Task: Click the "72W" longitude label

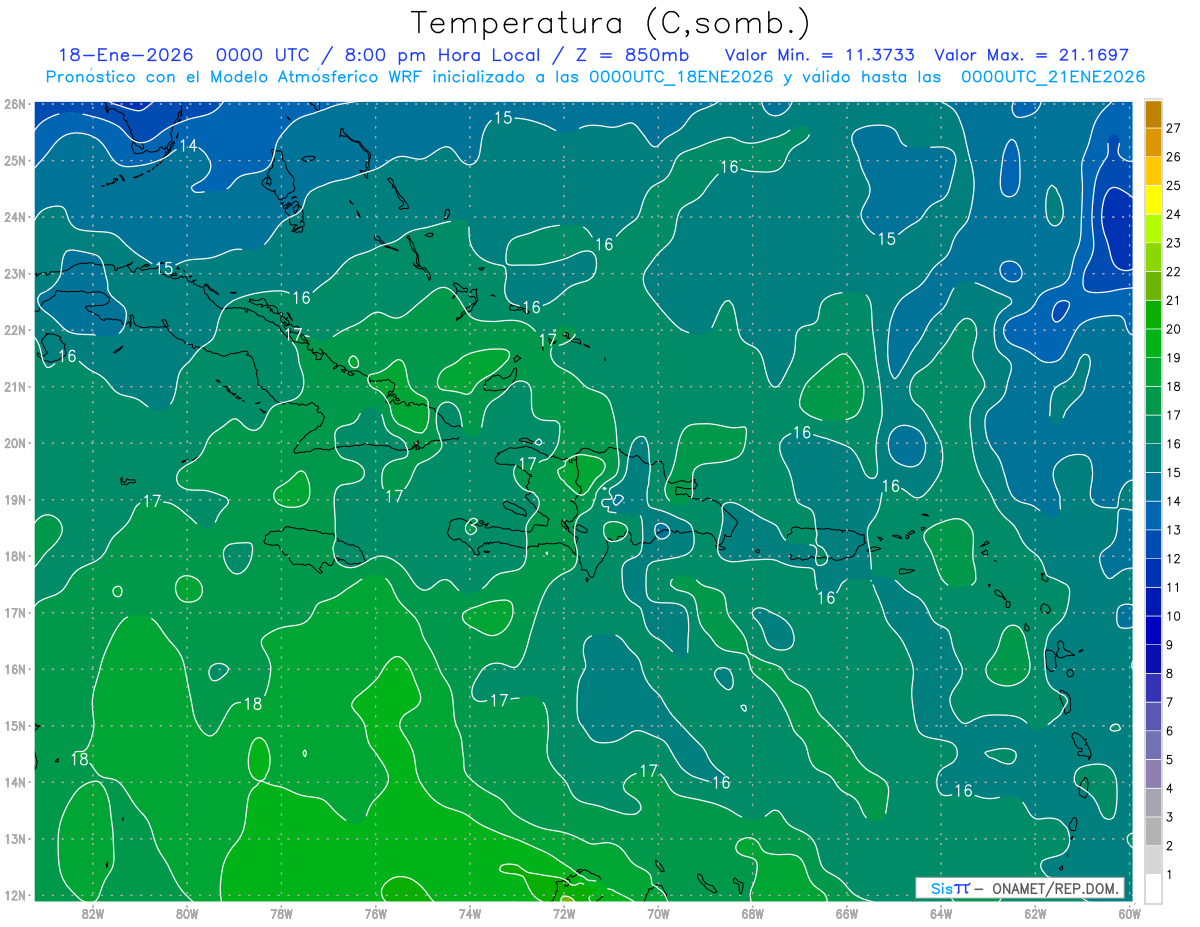Action: coord(564,913)
